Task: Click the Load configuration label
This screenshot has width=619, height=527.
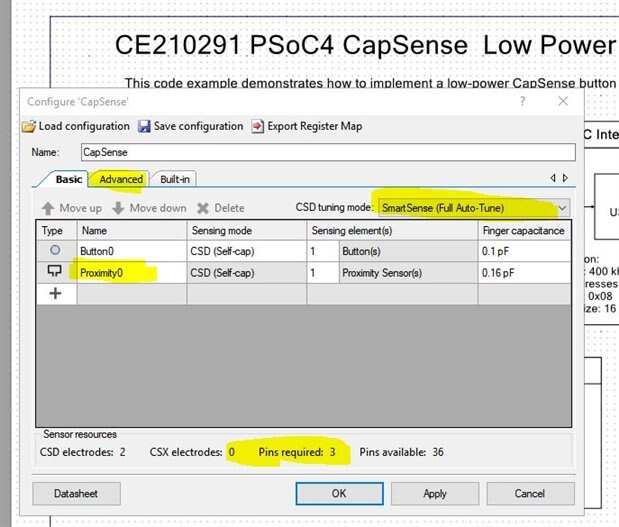Action: point(84,126)
